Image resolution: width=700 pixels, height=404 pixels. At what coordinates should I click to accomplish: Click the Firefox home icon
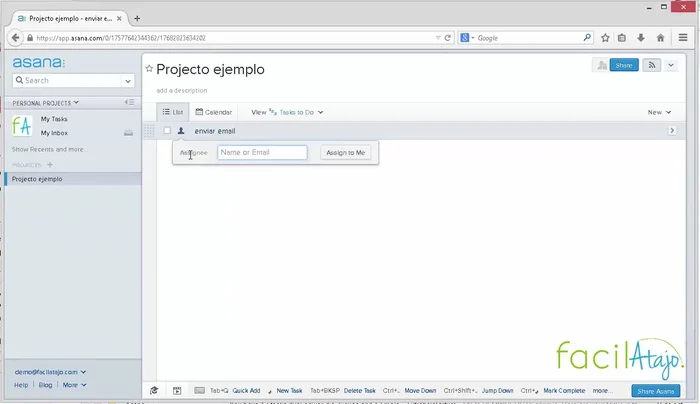click(660, 37)
